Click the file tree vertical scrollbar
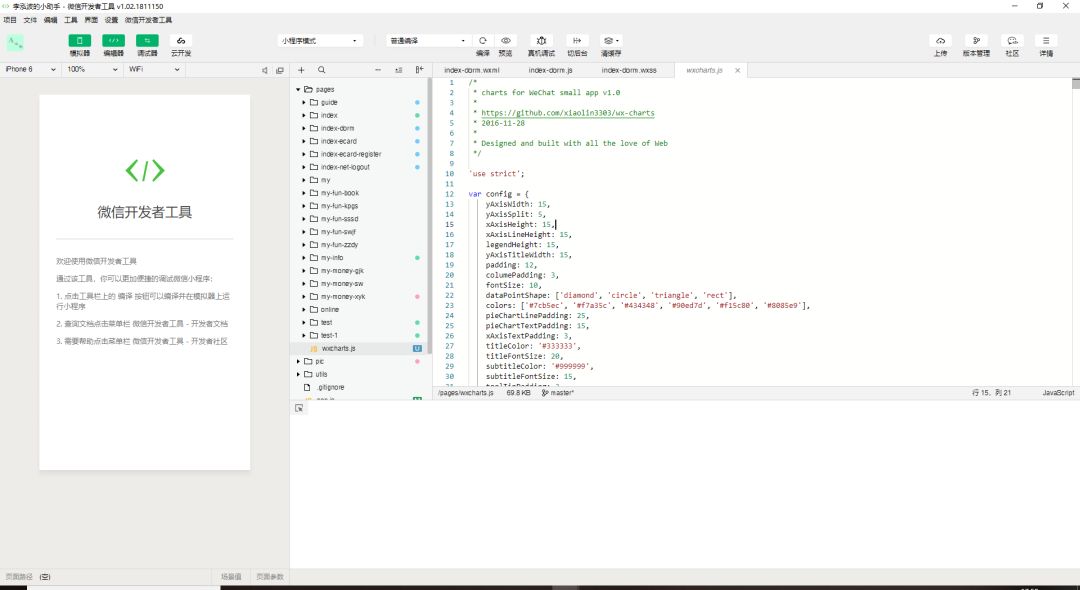Viewport: 1080px width, 590px height. (x=430, y=215)
